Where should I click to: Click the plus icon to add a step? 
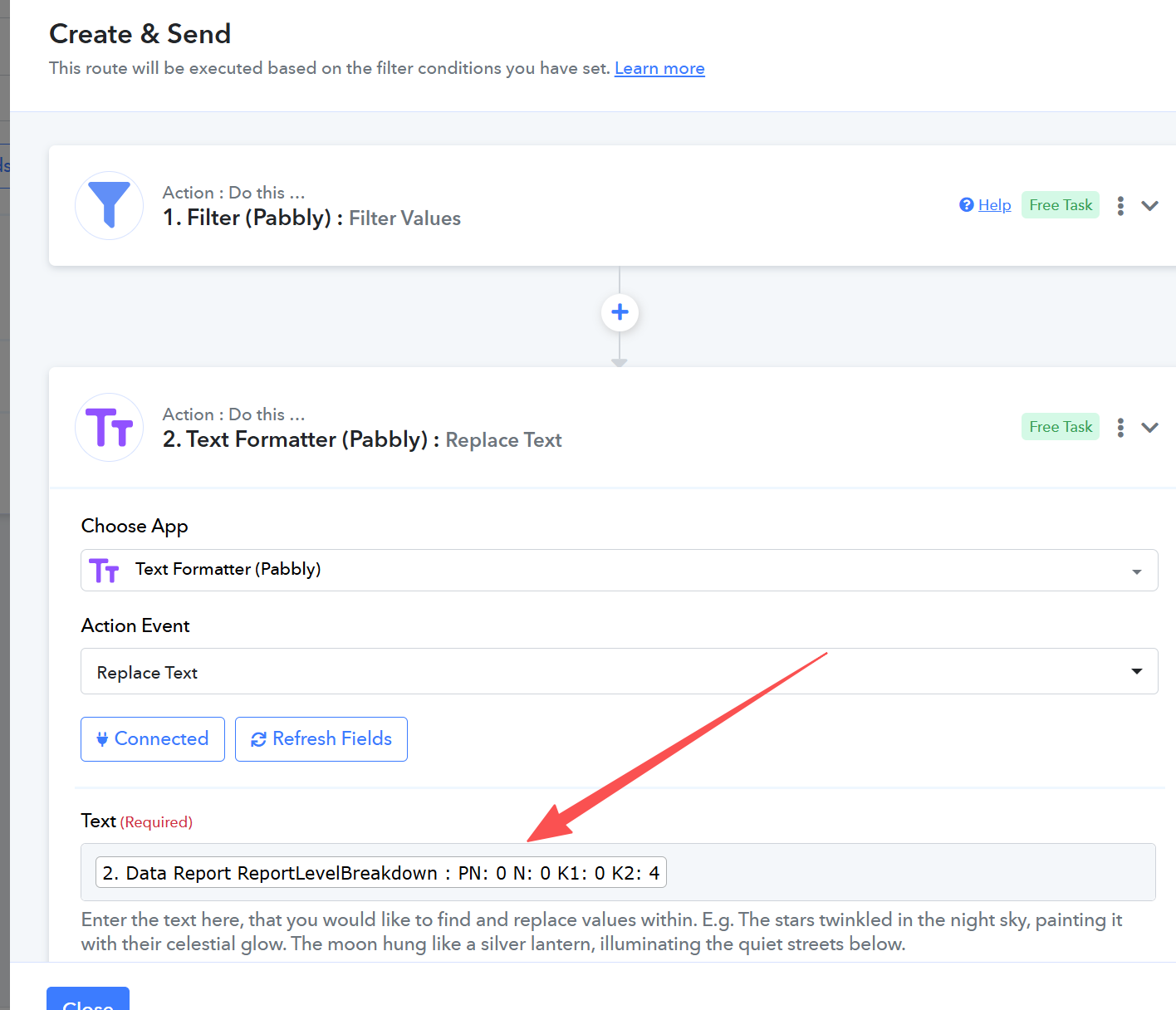click(620, 312)
